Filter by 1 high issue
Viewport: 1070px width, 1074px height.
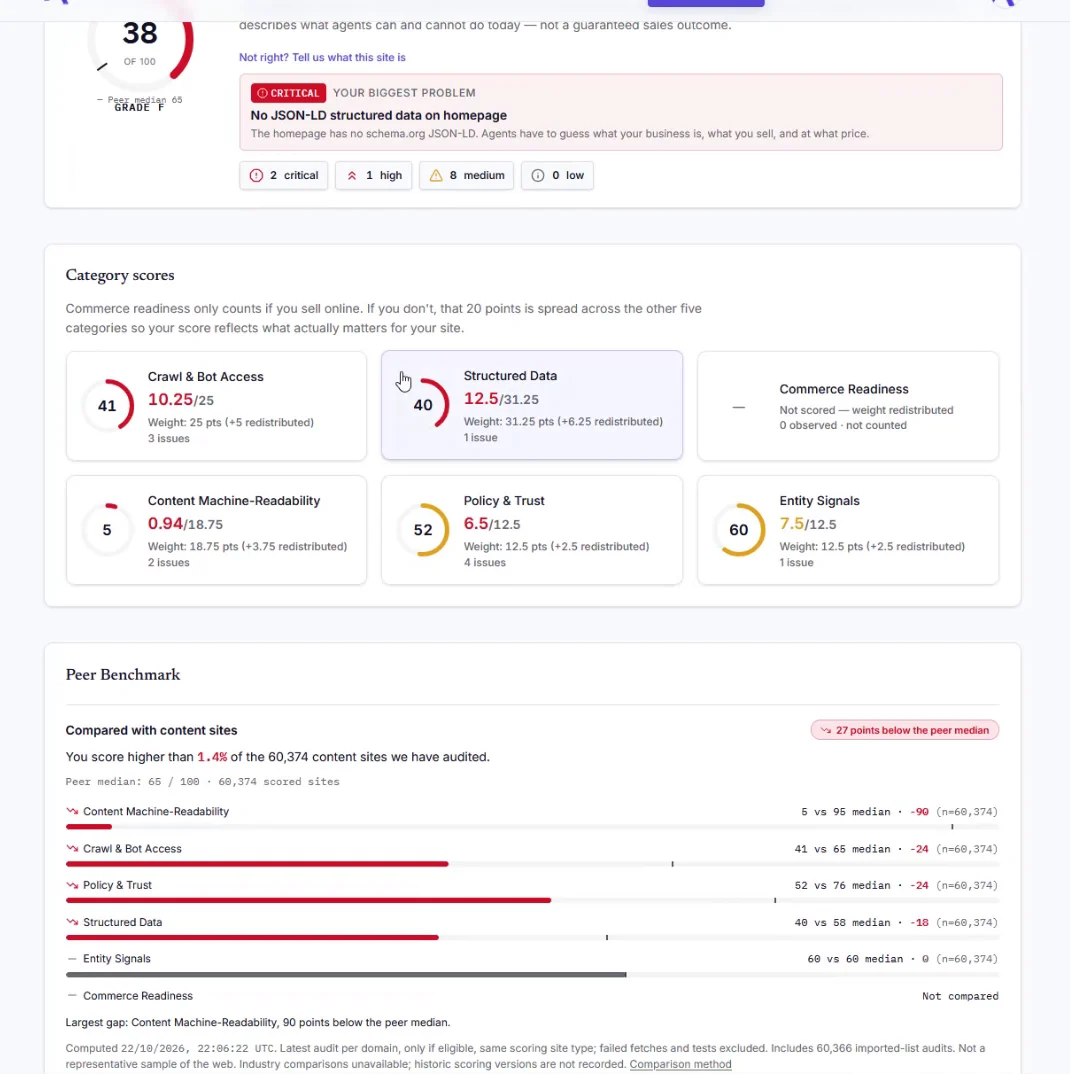373,175
